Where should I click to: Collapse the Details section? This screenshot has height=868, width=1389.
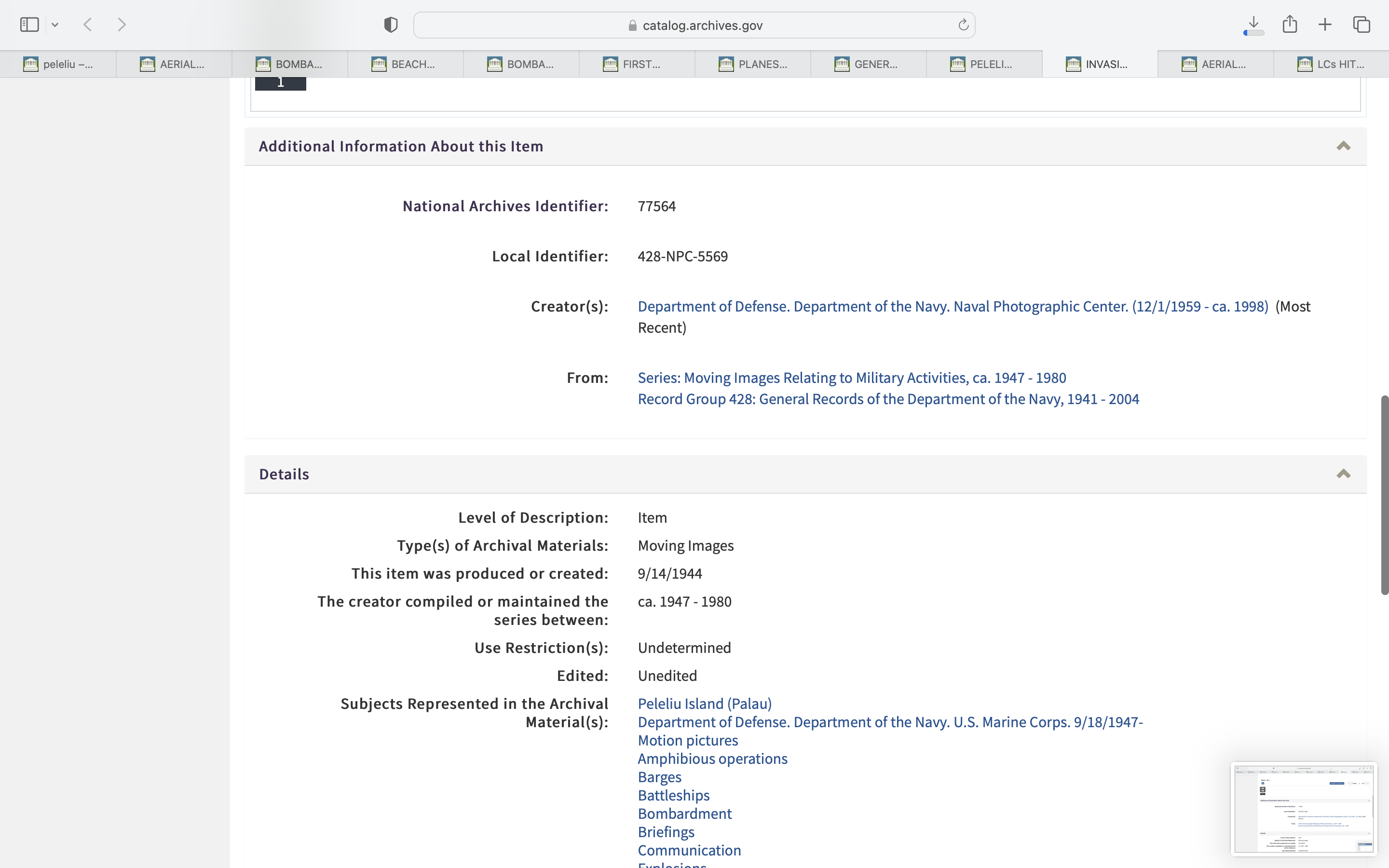click(1343, 474)
